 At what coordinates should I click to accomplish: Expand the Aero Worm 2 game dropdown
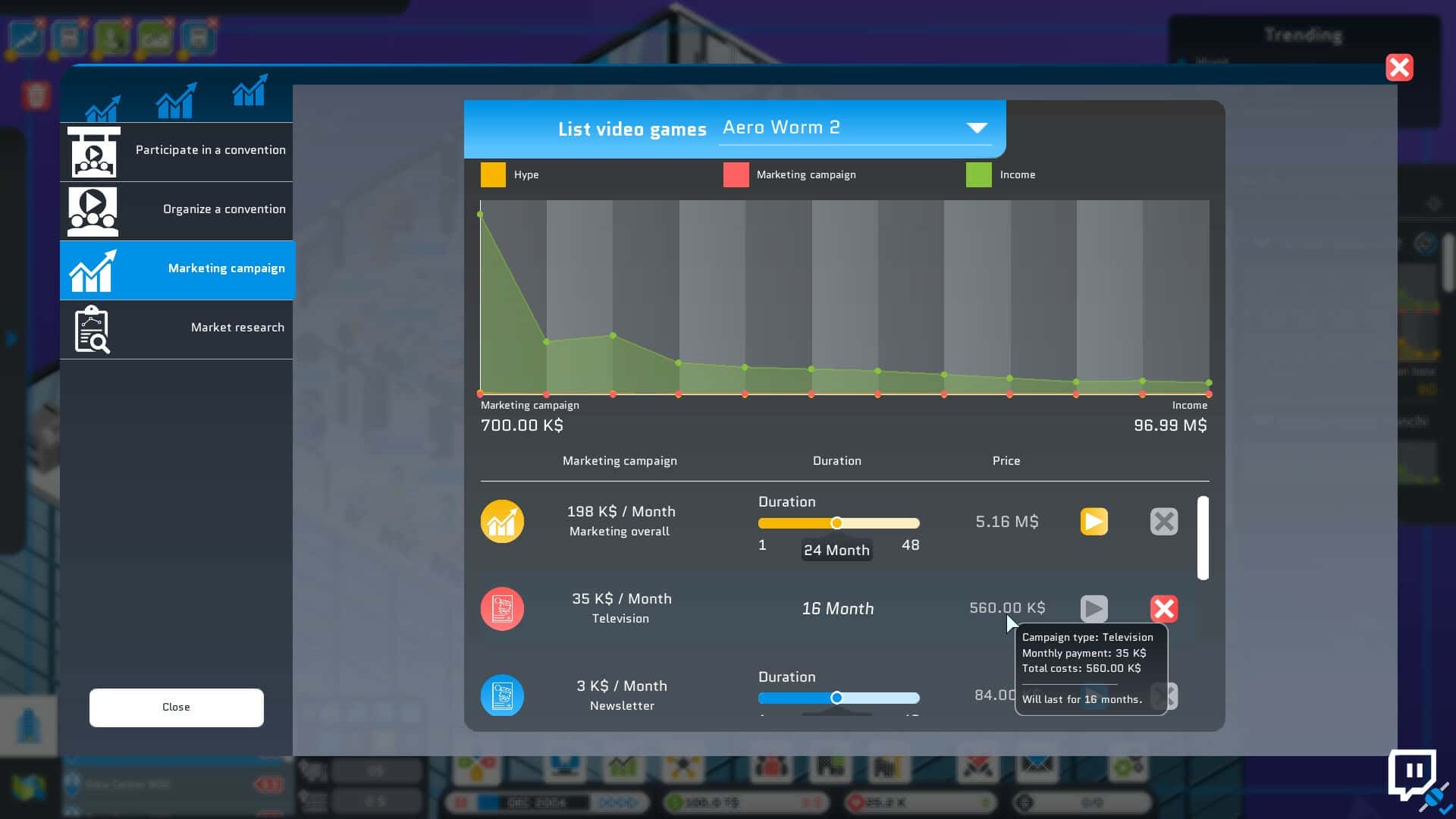[x=976, y=127]
